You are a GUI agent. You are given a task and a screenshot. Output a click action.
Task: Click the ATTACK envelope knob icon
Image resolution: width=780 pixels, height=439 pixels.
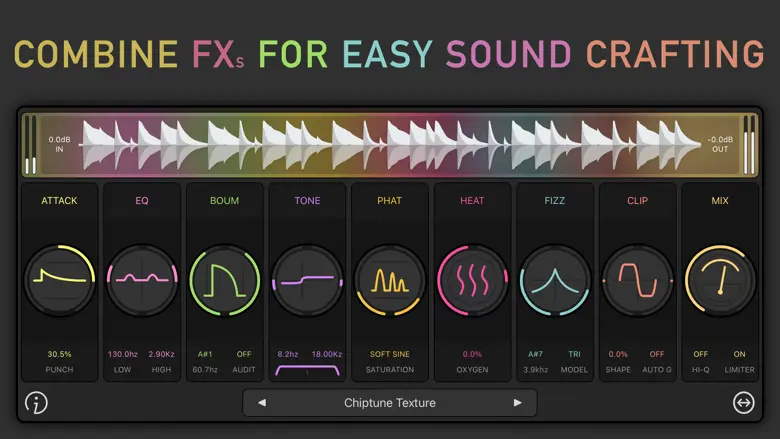(60, 280)
